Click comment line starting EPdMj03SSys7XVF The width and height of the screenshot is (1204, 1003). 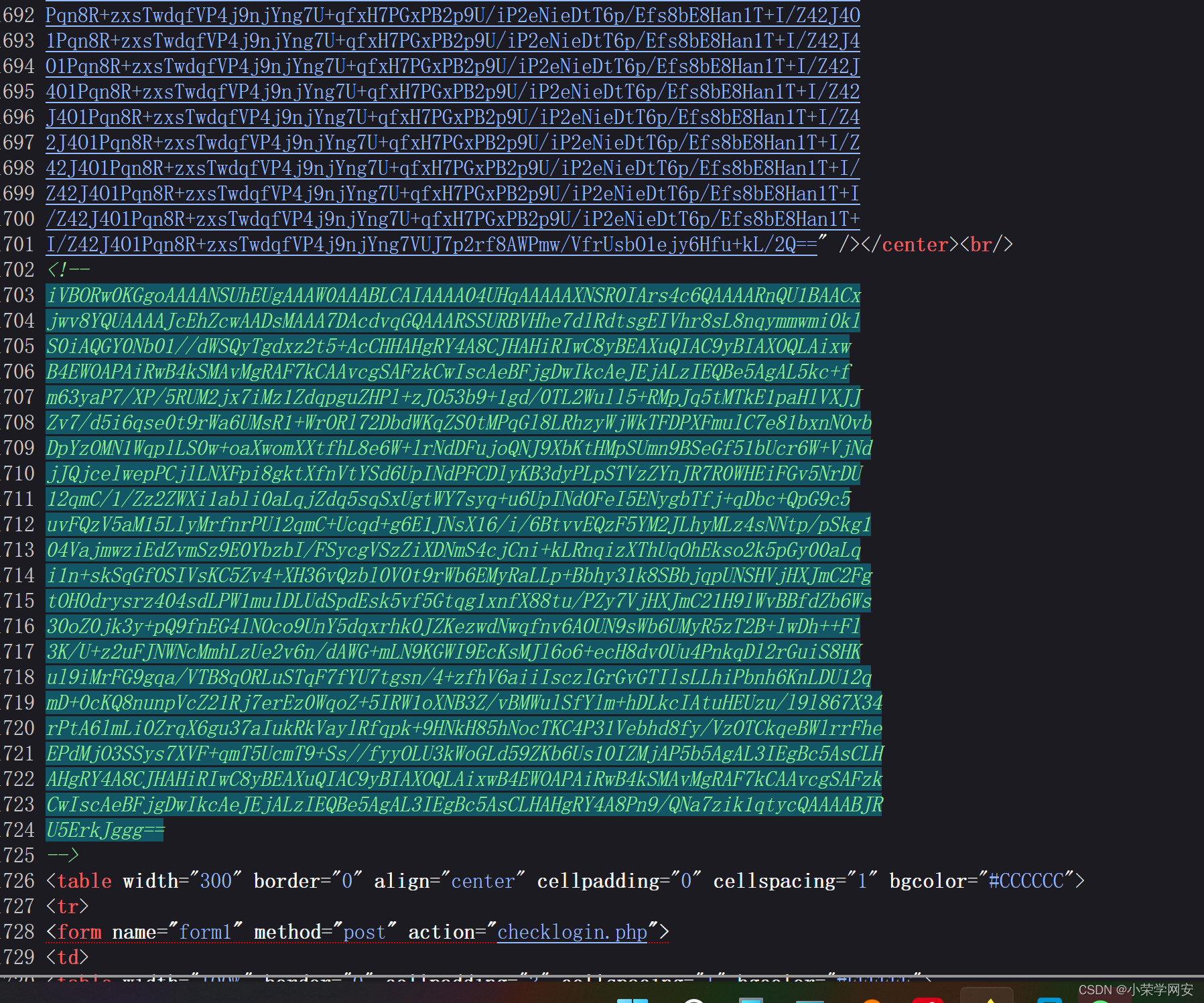[465, 753]
